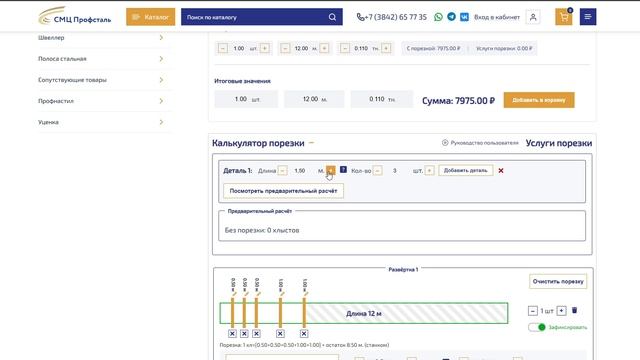
Task: Increase the 12.00 м. length stepper
Action: click(x=324, y=48)
